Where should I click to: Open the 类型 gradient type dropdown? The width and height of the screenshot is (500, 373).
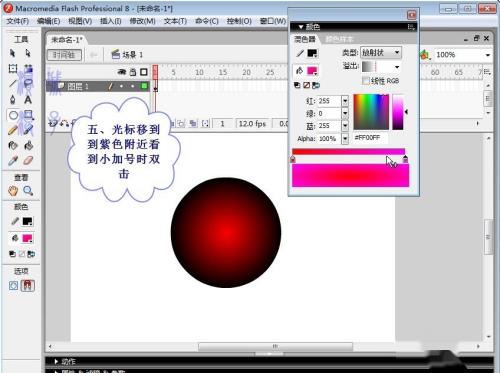[x=381, y=52]
